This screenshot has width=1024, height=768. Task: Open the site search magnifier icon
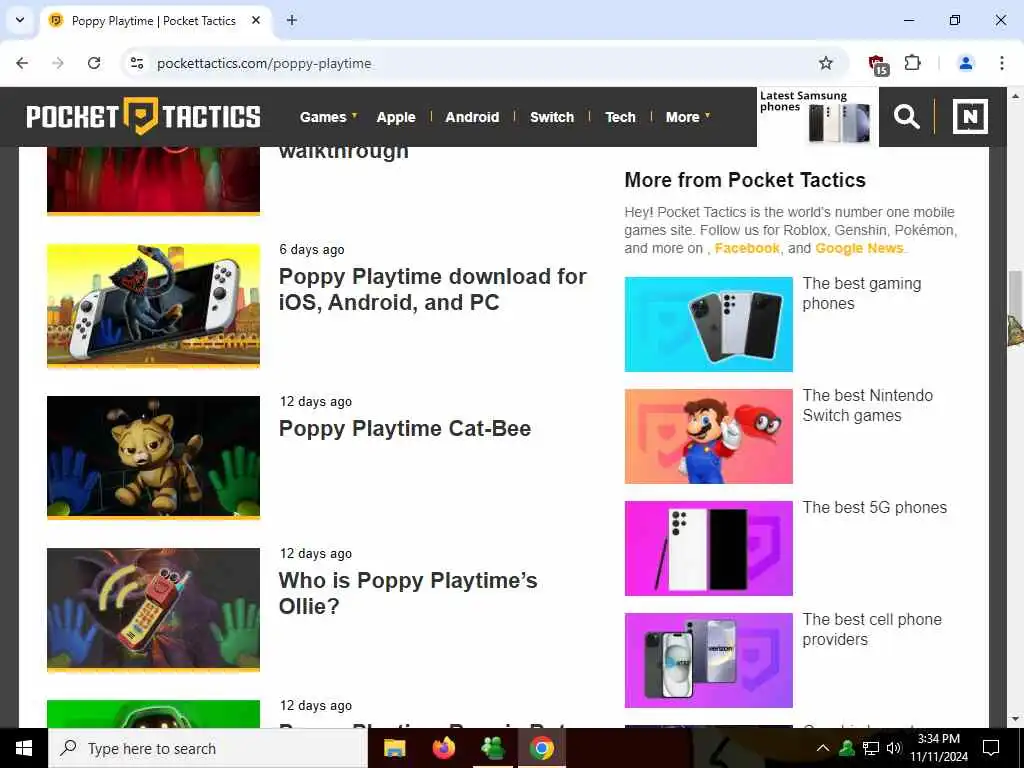[906, 117]
